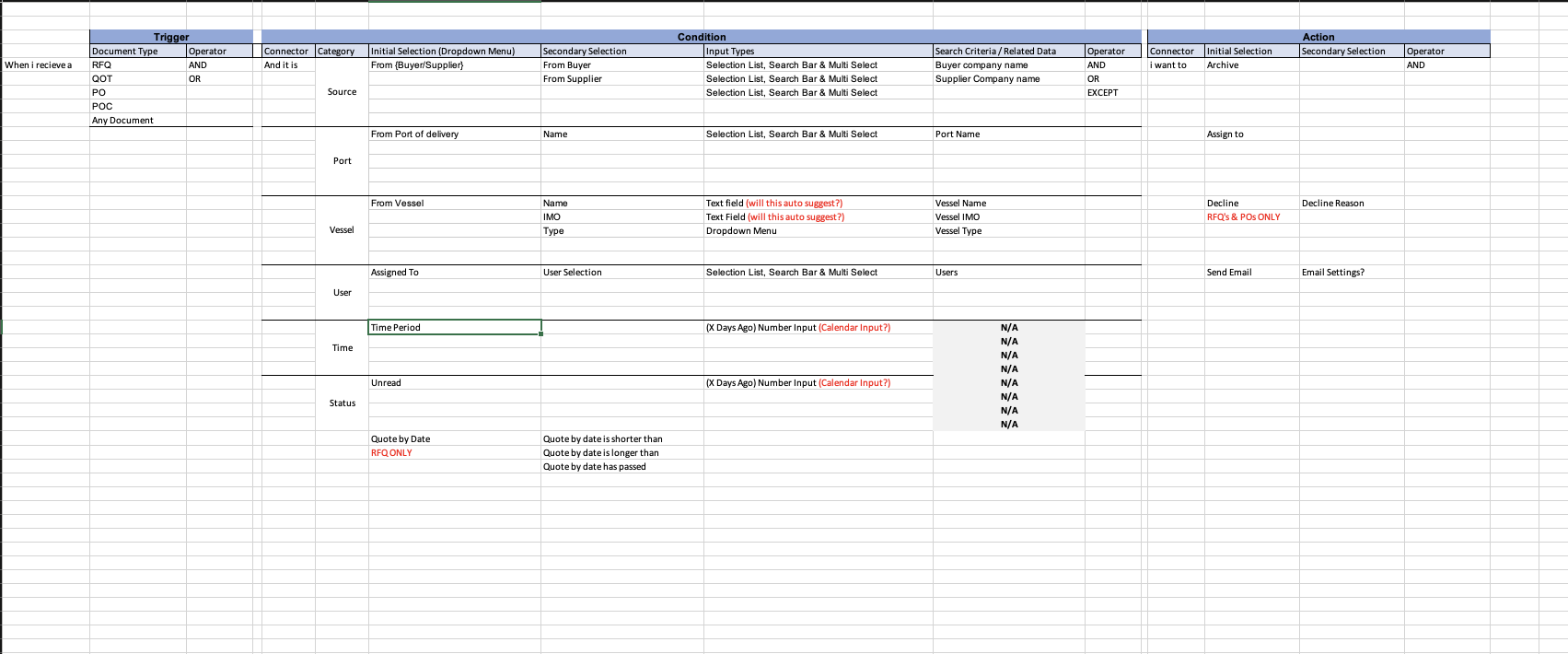Image resolution: width=1568 pixels, height=654 pixels.
Task: Click the selected "Time Period" cell
Action: [454, 327]
